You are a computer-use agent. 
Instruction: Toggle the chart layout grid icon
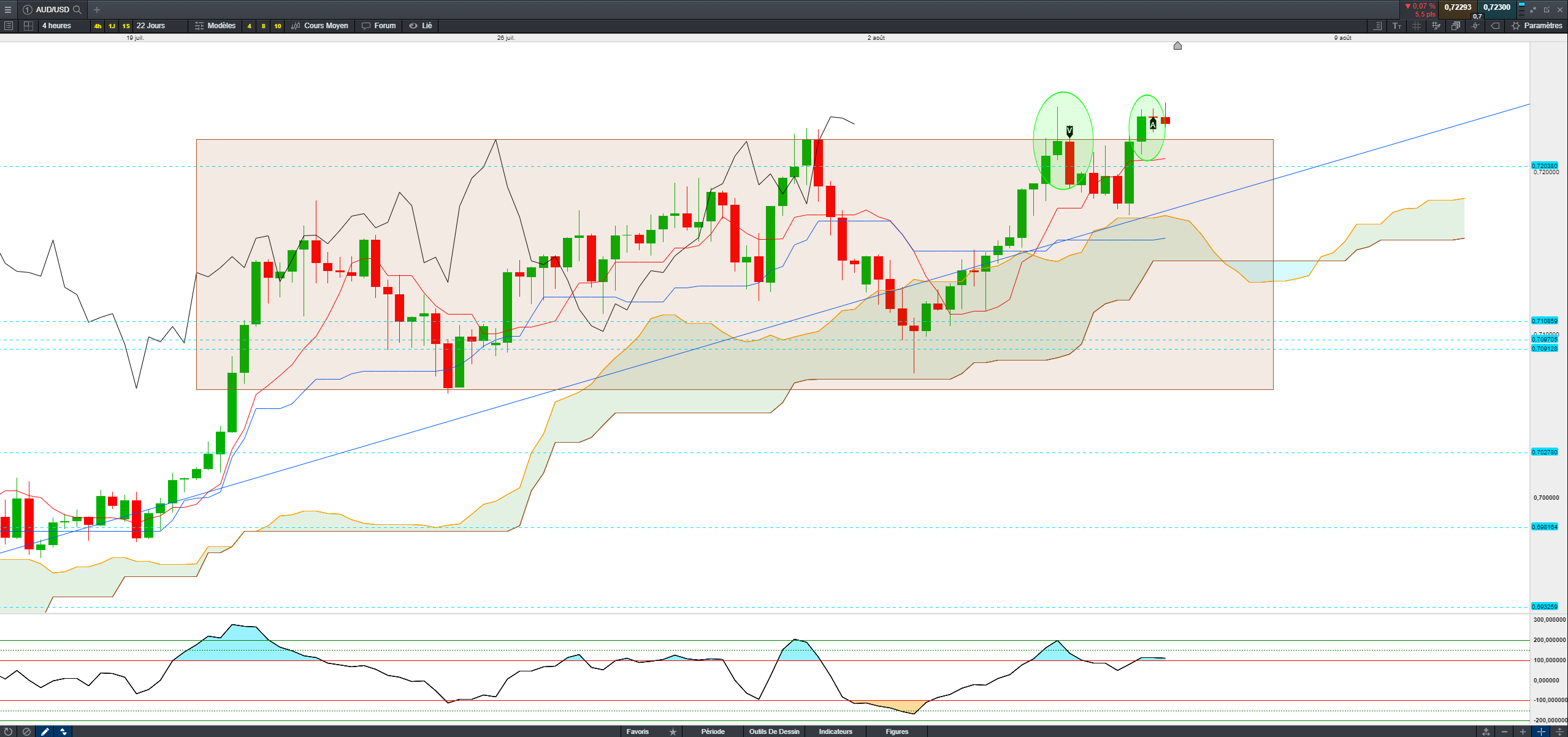[28, 26]
